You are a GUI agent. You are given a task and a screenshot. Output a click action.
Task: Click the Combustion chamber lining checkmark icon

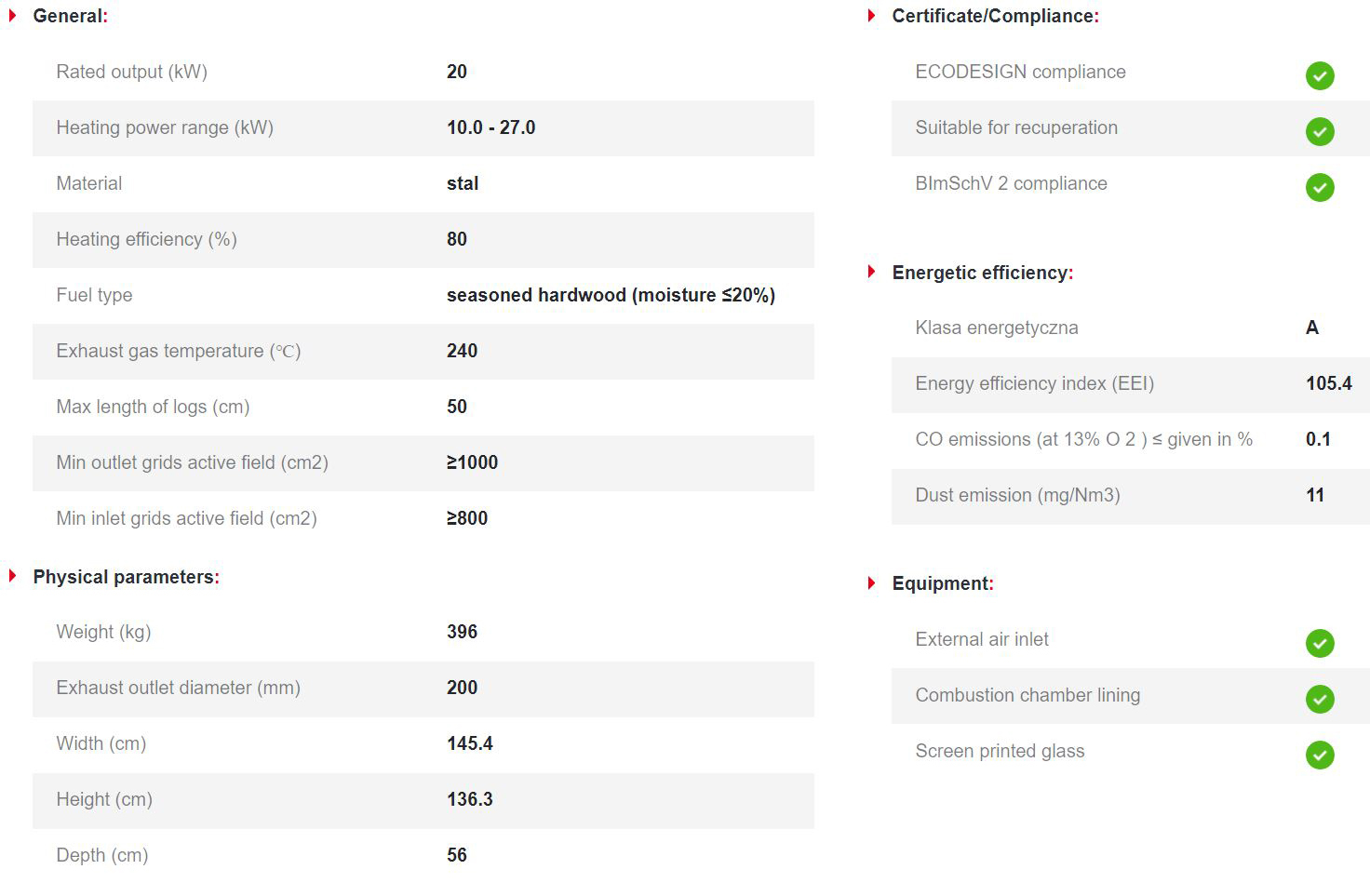[1319, 699]
